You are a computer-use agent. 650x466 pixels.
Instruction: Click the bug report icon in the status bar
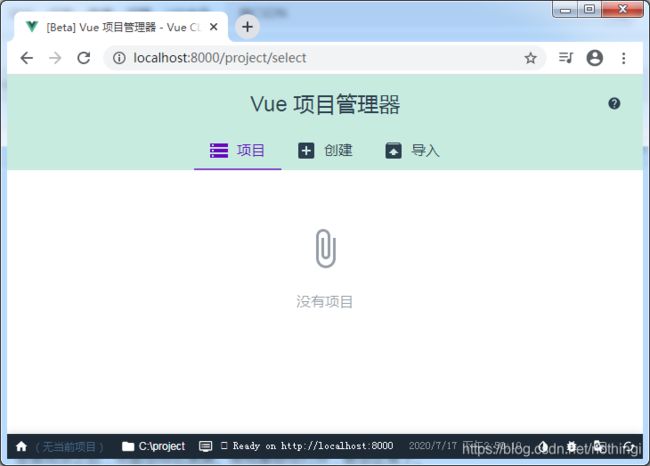coord(572,447)
